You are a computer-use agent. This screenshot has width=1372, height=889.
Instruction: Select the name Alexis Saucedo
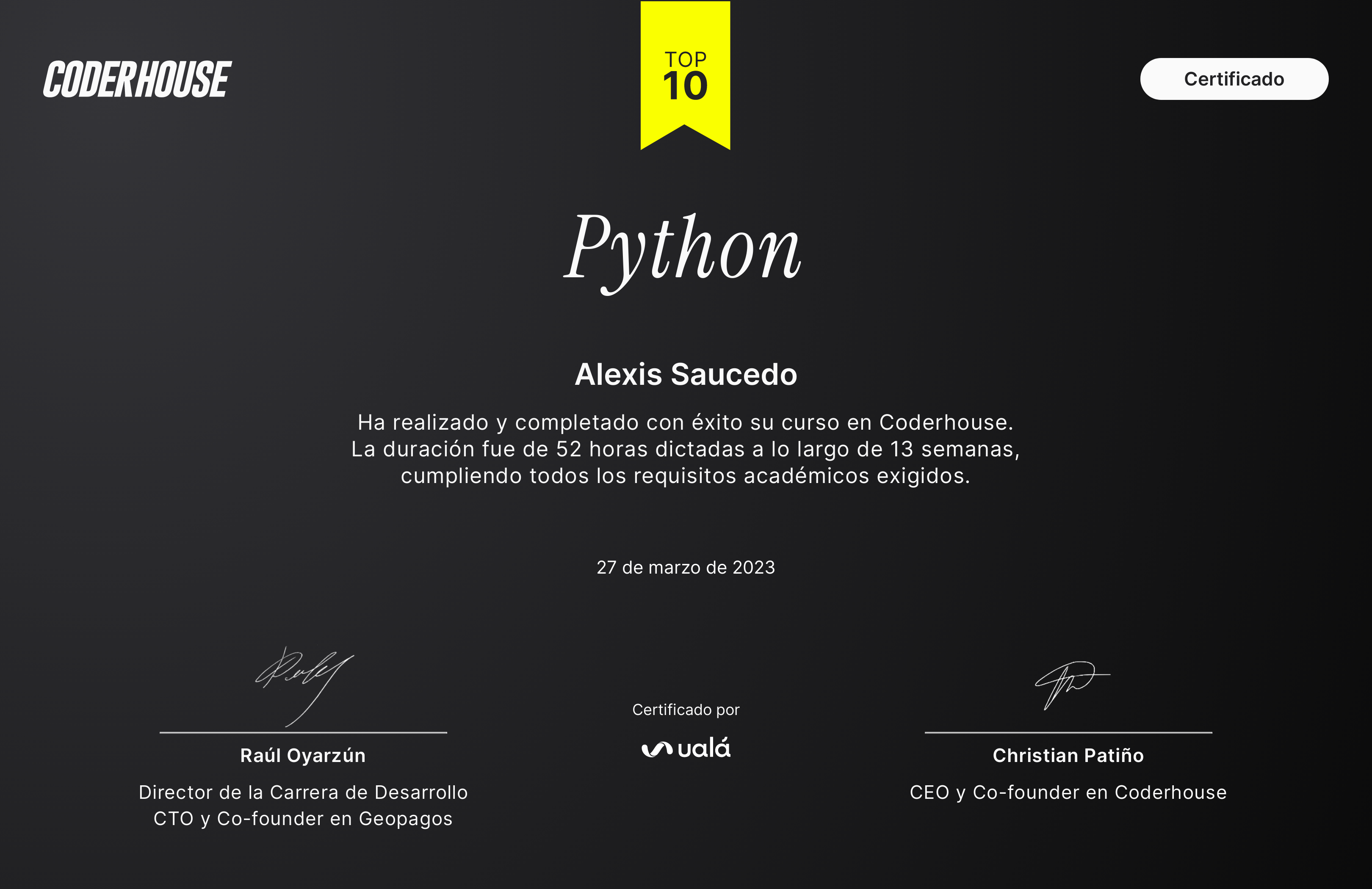click(x=686, y=374)
